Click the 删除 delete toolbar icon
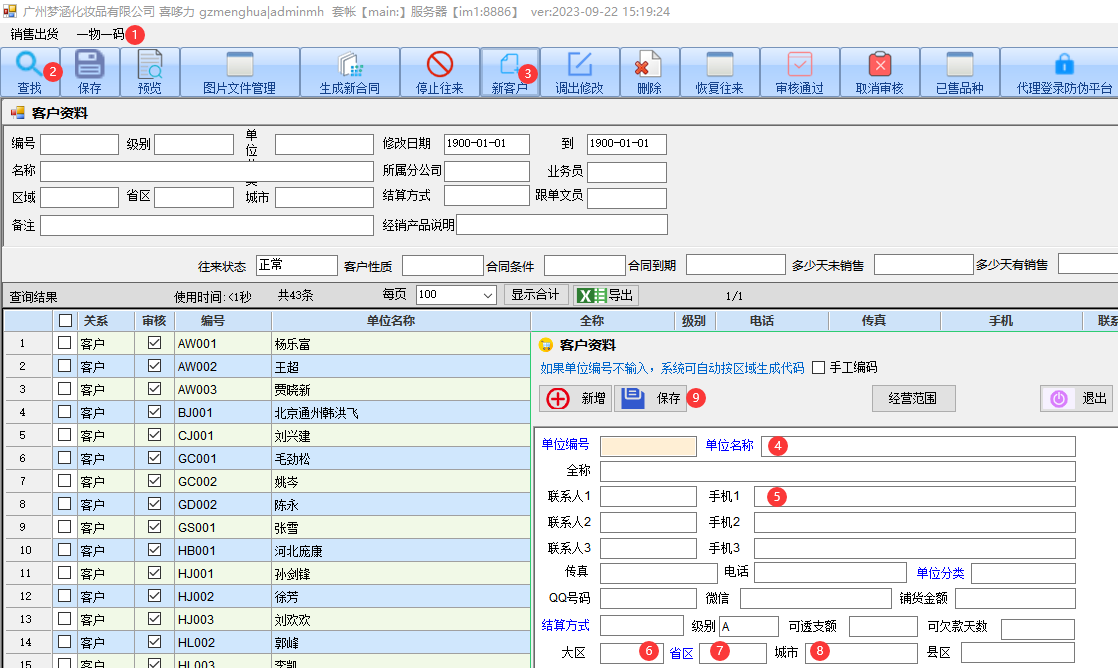 click(x=648, y=66)
